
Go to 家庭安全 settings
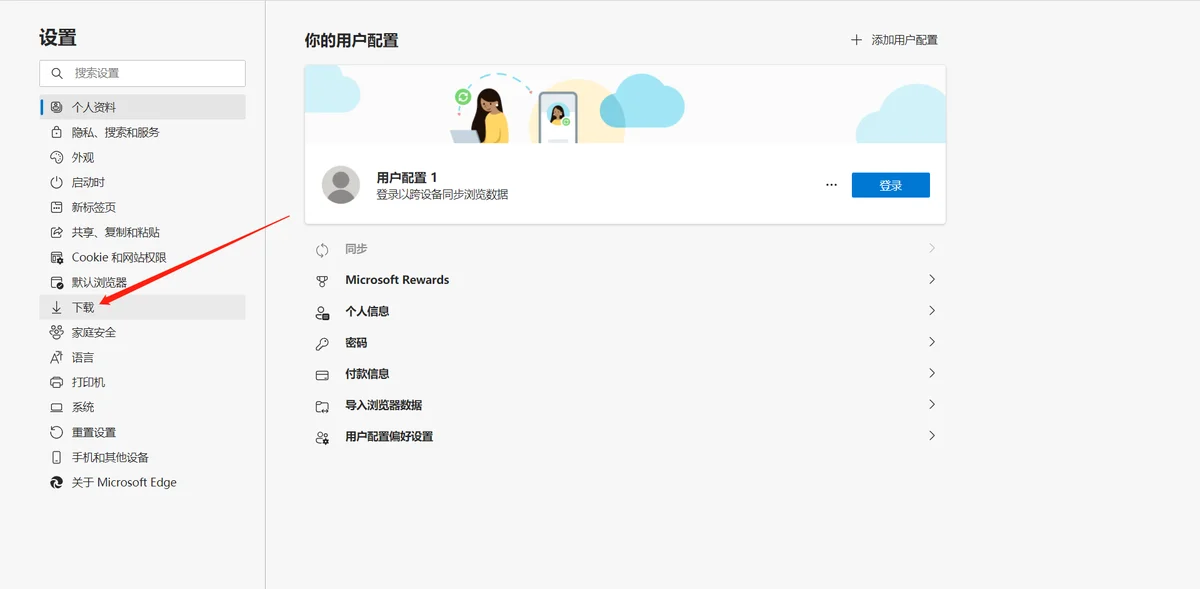click(94, 332)
